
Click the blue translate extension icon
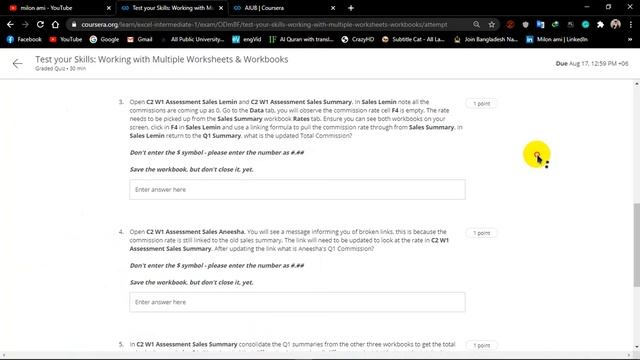[540, 24]
